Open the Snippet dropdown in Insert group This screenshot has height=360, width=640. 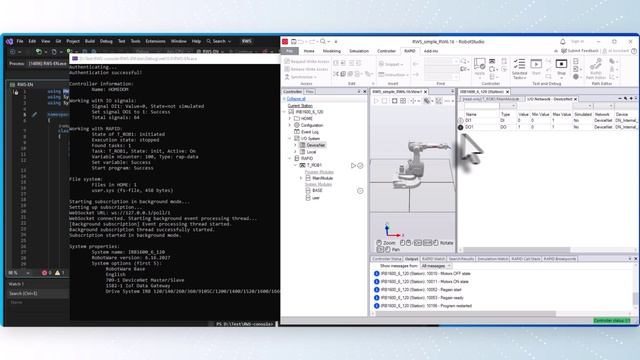click(391, 64)
